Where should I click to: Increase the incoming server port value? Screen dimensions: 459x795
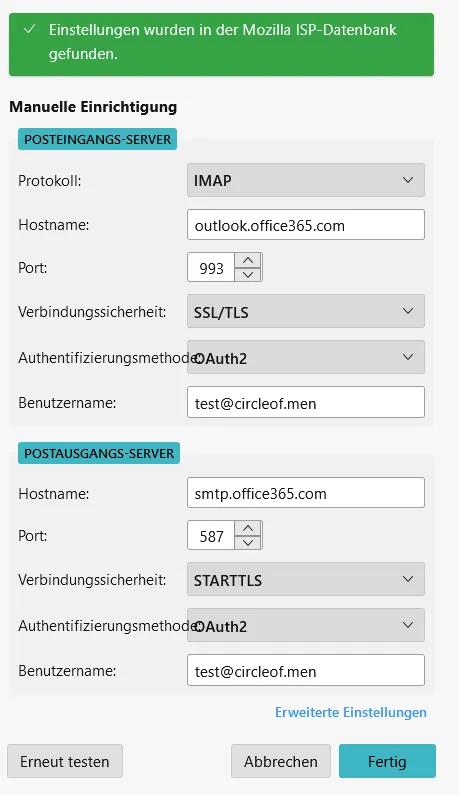click(248, 260)
